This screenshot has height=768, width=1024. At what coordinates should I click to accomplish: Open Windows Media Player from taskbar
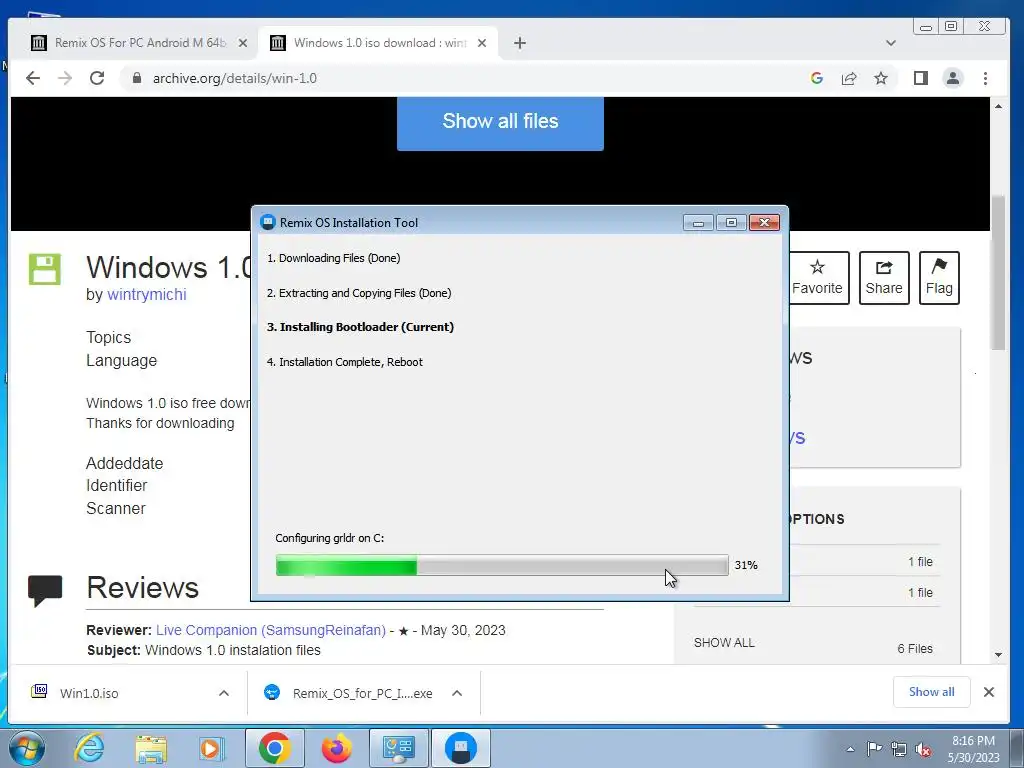[210, 748]
